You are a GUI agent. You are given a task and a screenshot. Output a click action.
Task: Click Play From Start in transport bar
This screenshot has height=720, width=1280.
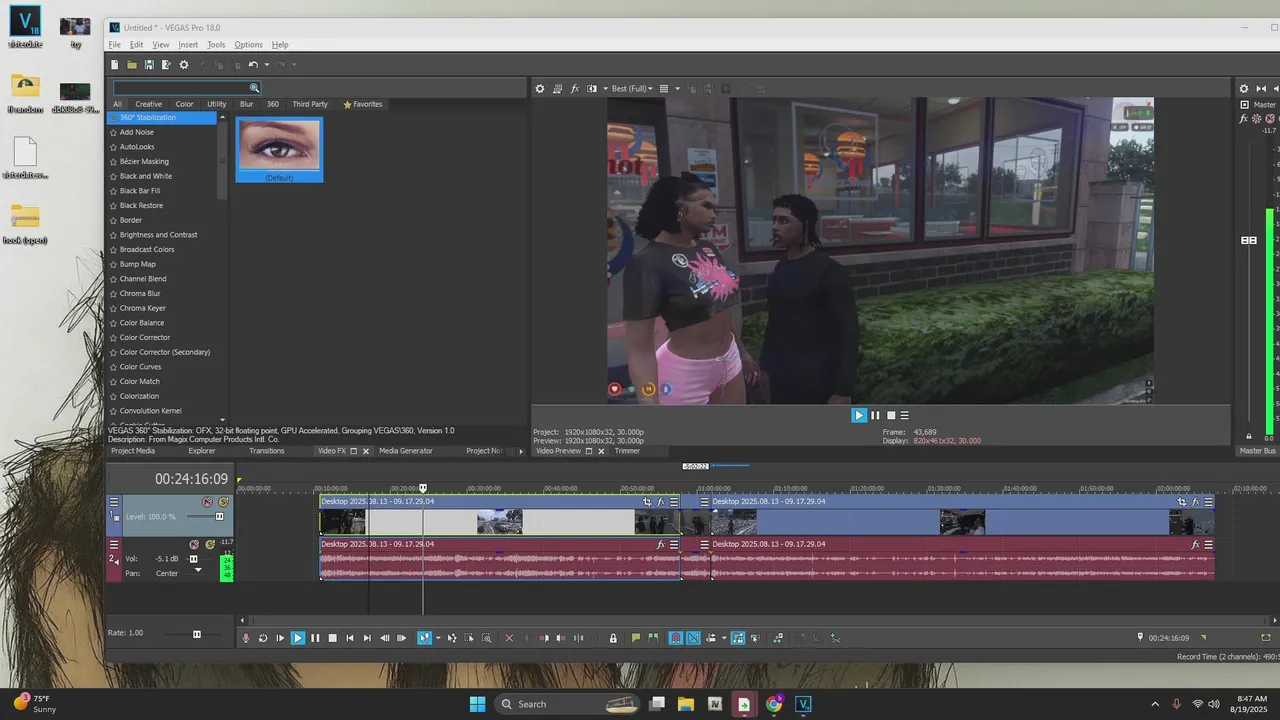point(280,638)
